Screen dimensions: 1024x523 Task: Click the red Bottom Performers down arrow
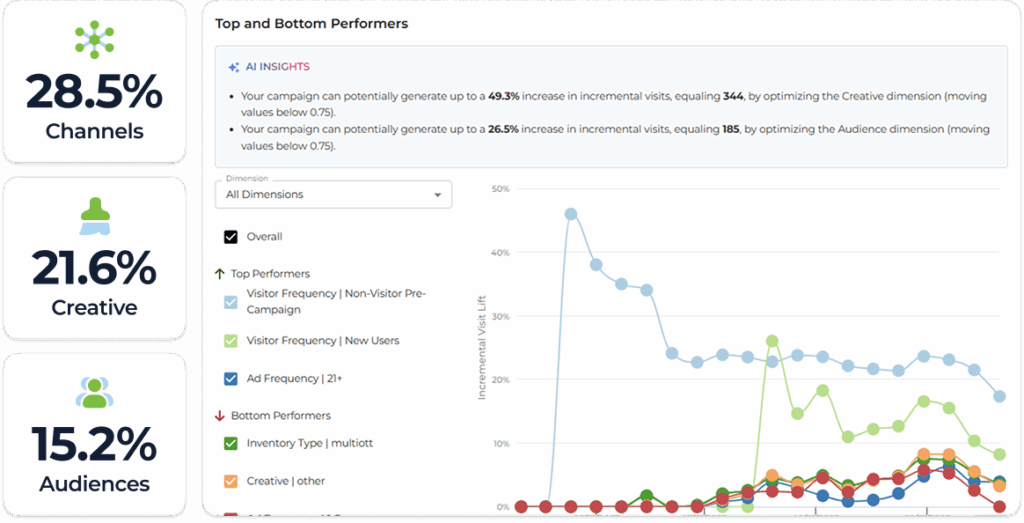(220, 415)
